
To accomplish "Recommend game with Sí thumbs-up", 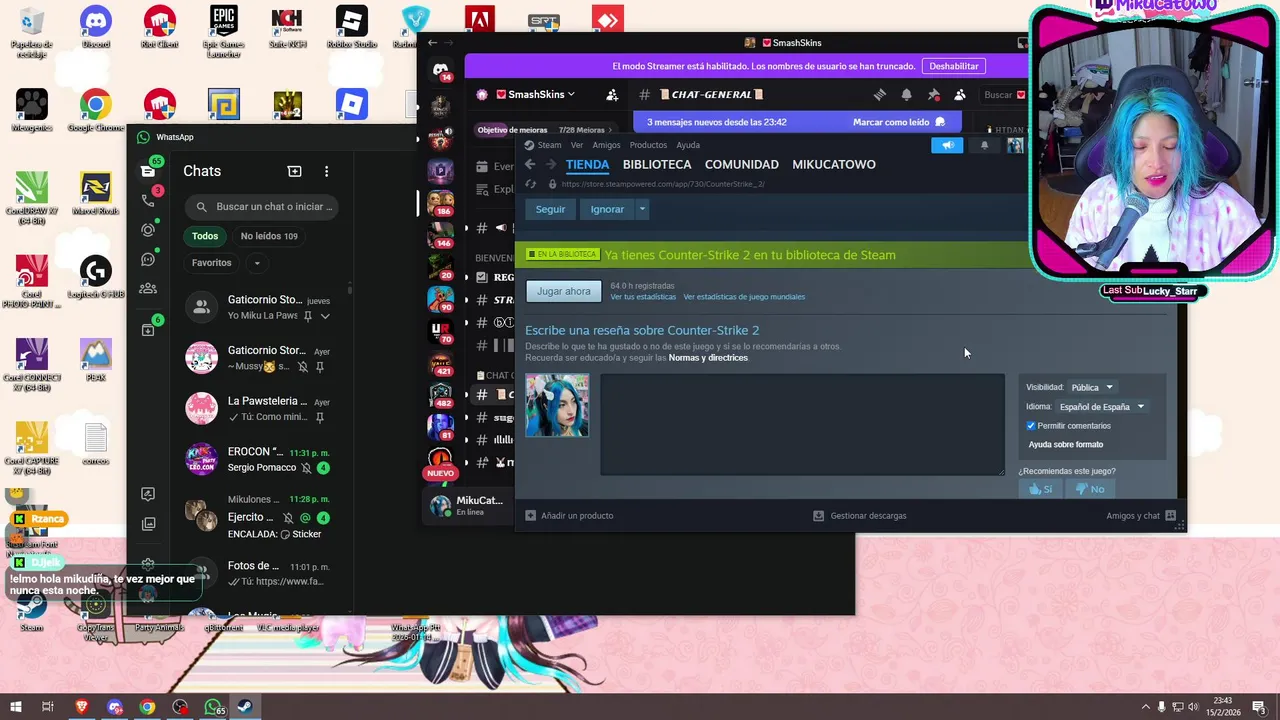I will click(x=1041, y=489).
